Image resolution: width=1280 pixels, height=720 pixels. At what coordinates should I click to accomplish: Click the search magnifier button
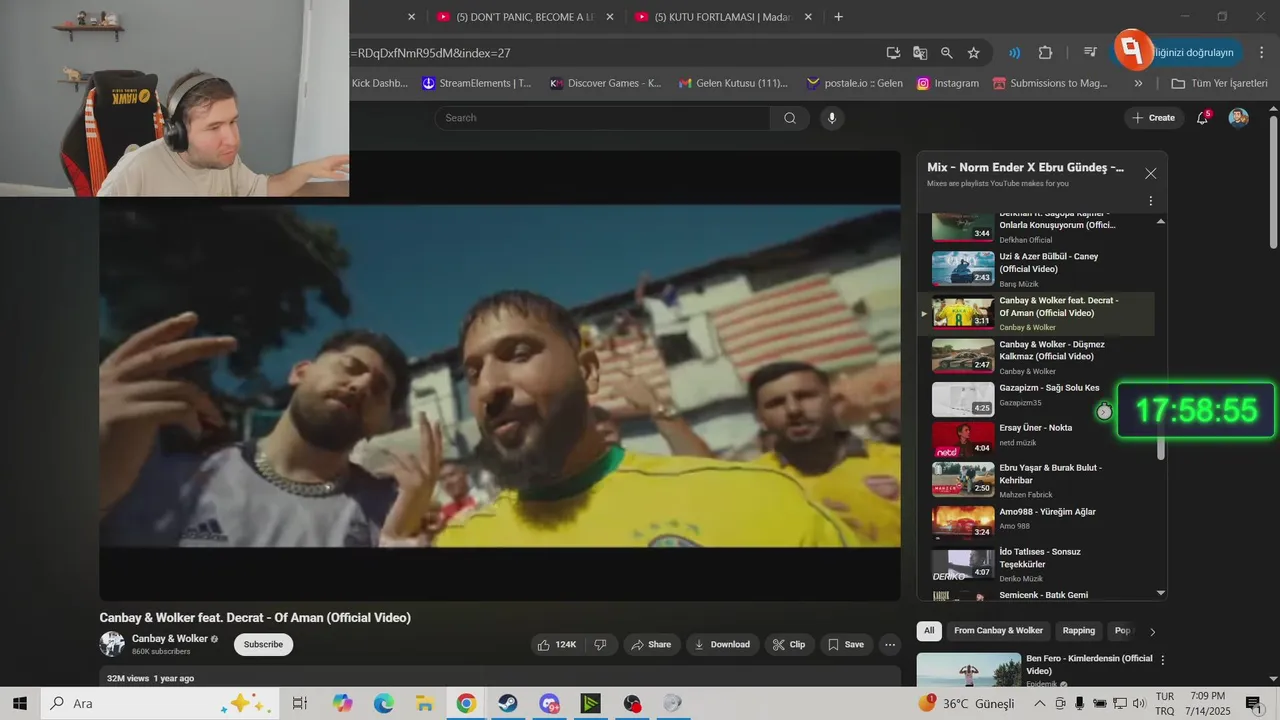[x=790, y=118]
